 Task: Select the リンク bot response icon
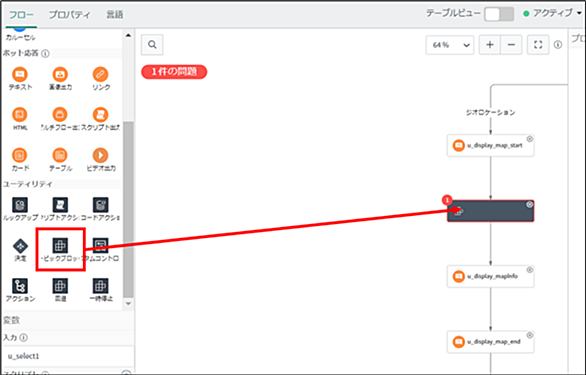pyautogui.click(x=100, y=74)
